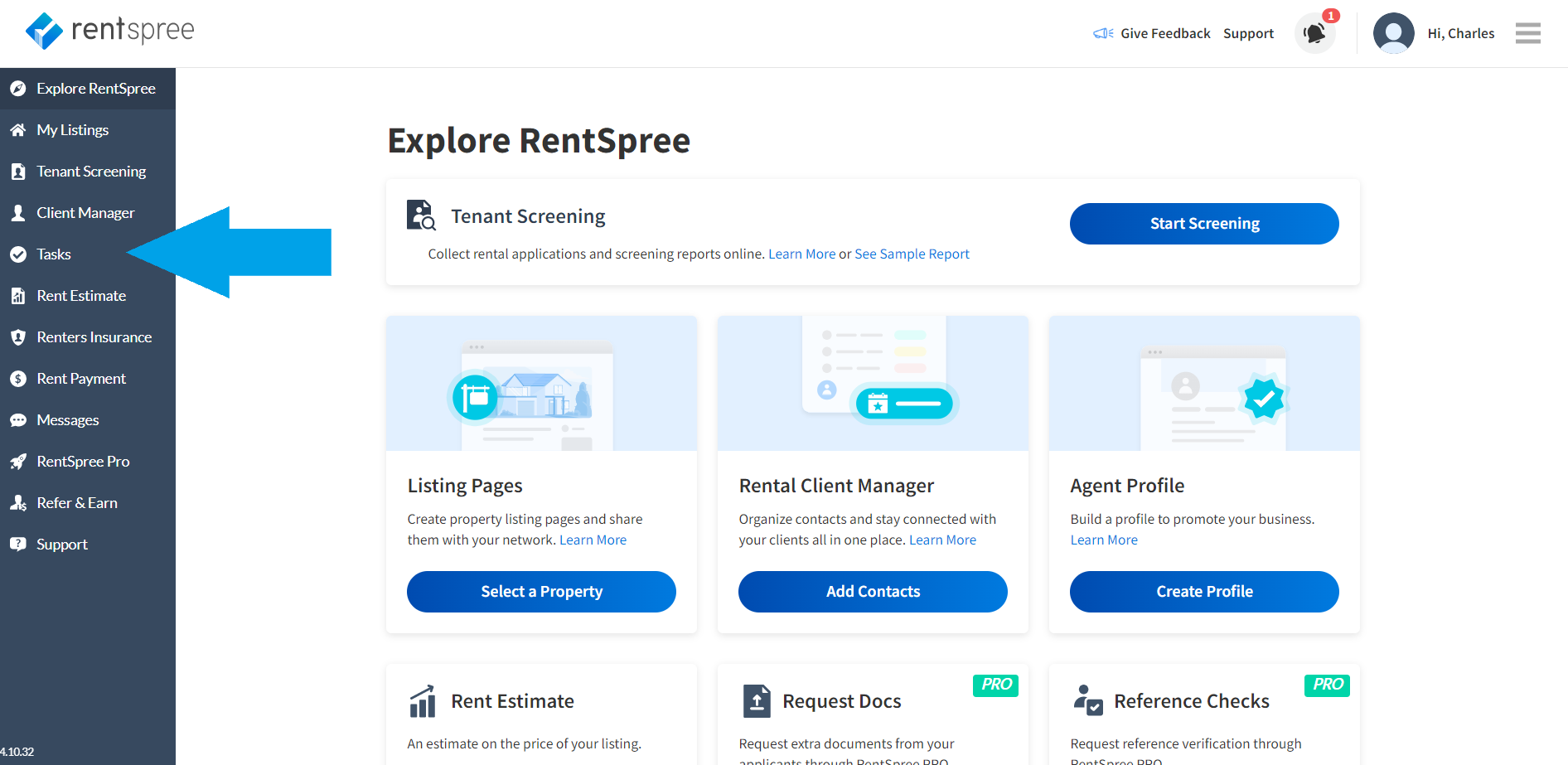Select Renters Insurance menu item
Viewport: 1568px width, 765px height.
click(x=88, y=337)
